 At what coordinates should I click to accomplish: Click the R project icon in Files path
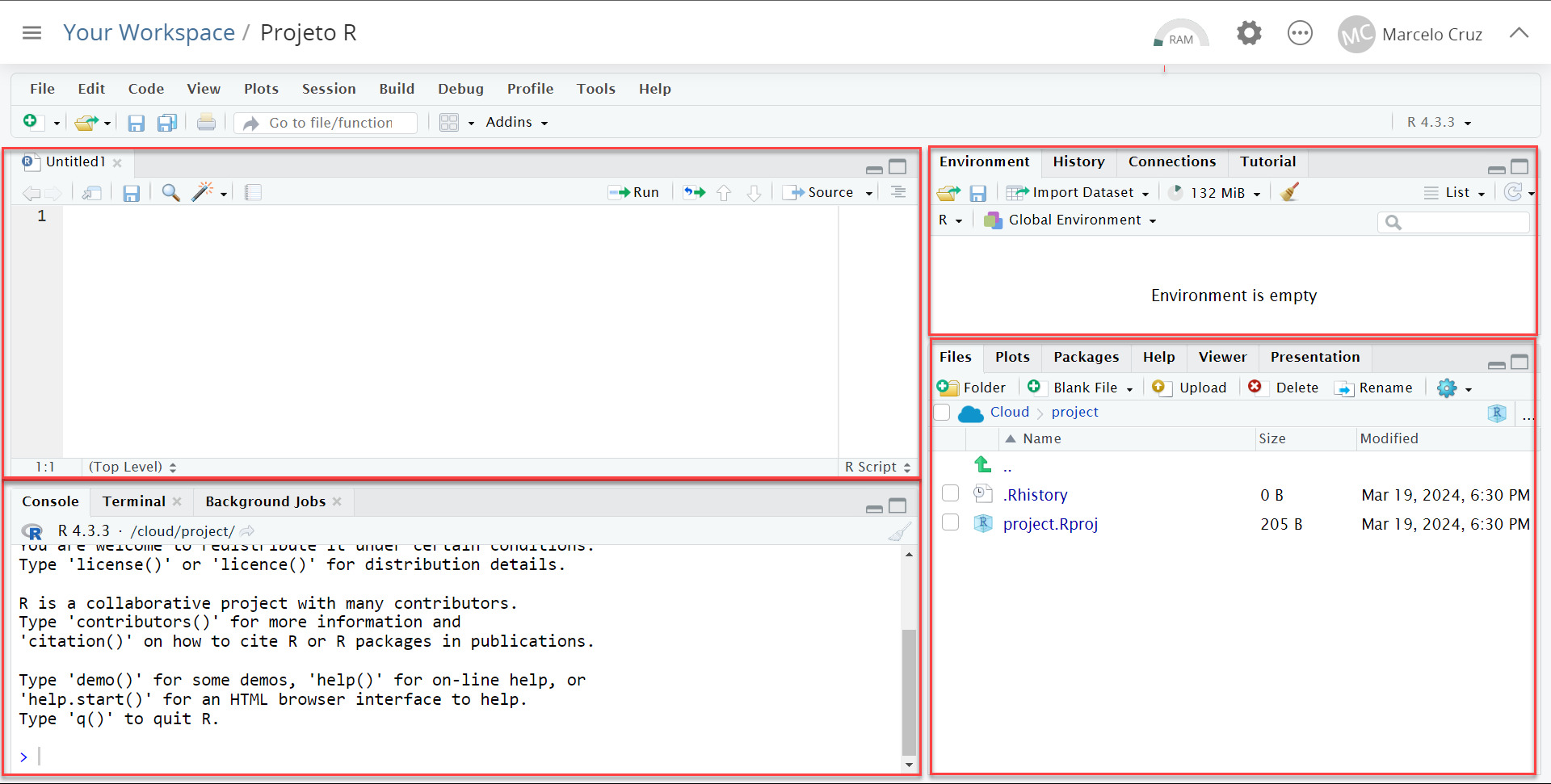pos(1497,413)
